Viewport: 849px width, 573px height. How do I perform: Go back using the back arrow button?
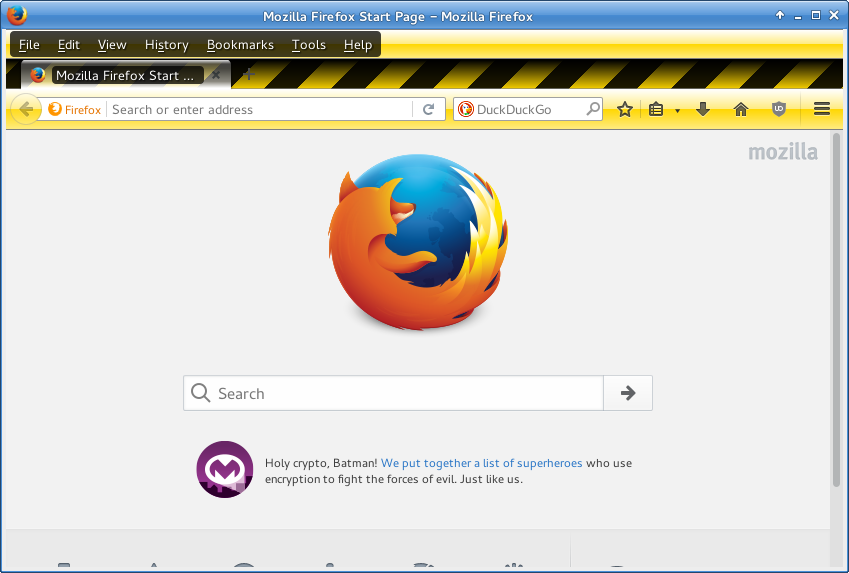tap(25, 109)
